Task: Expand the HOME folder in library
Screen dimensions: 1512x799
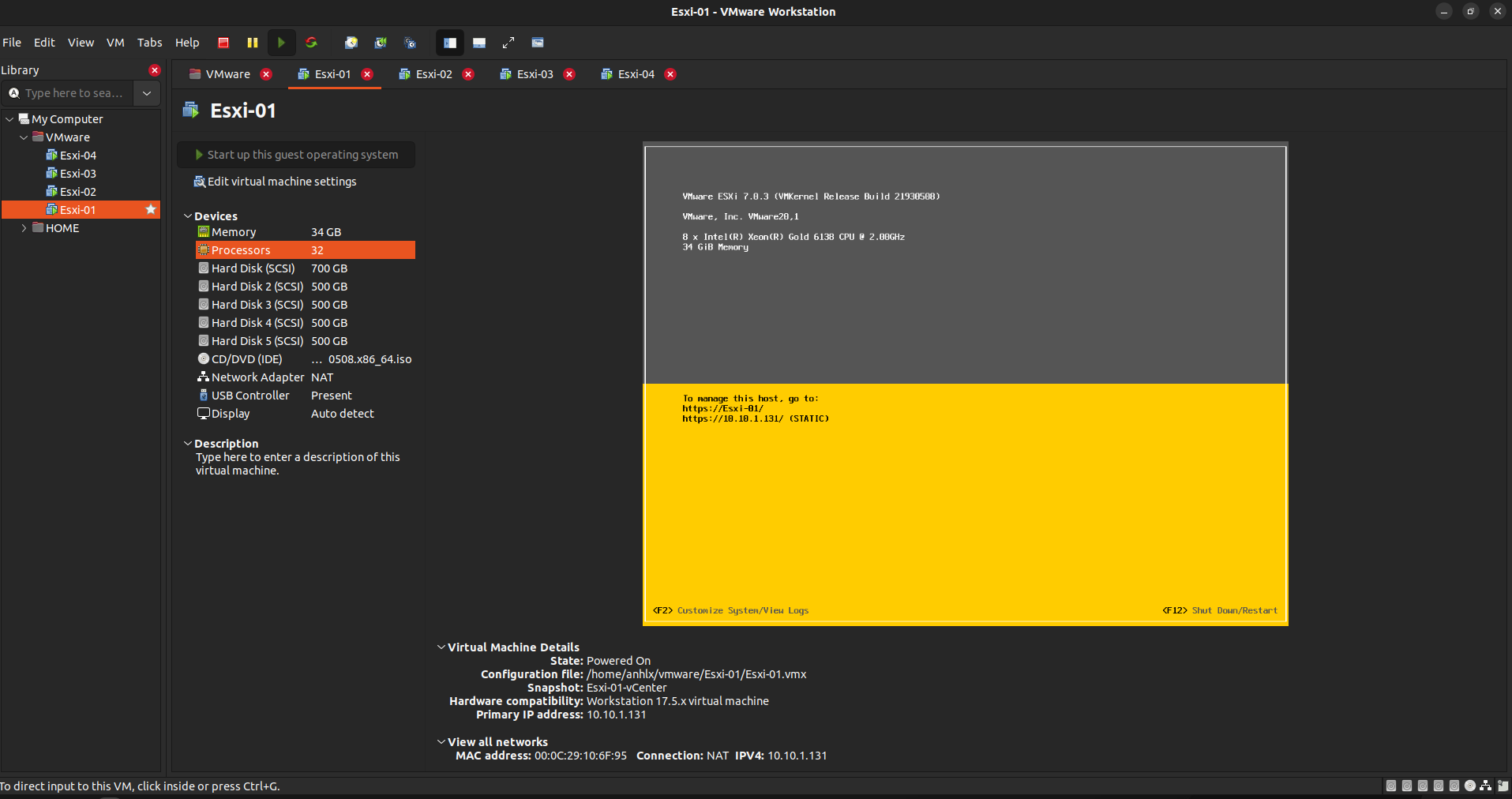Action: click(x=24, y=228)
